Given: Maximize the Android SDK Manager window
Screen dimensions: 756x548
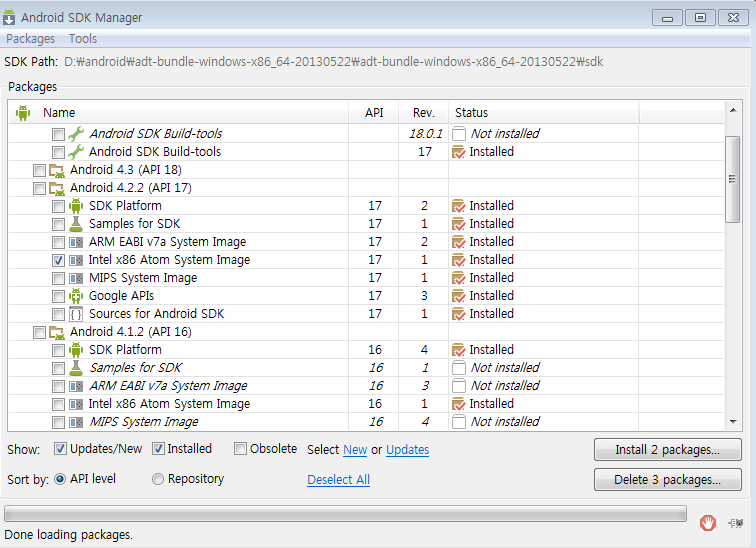Looking at the screenshot, I should pyautogui.click(x=700, y=18).
